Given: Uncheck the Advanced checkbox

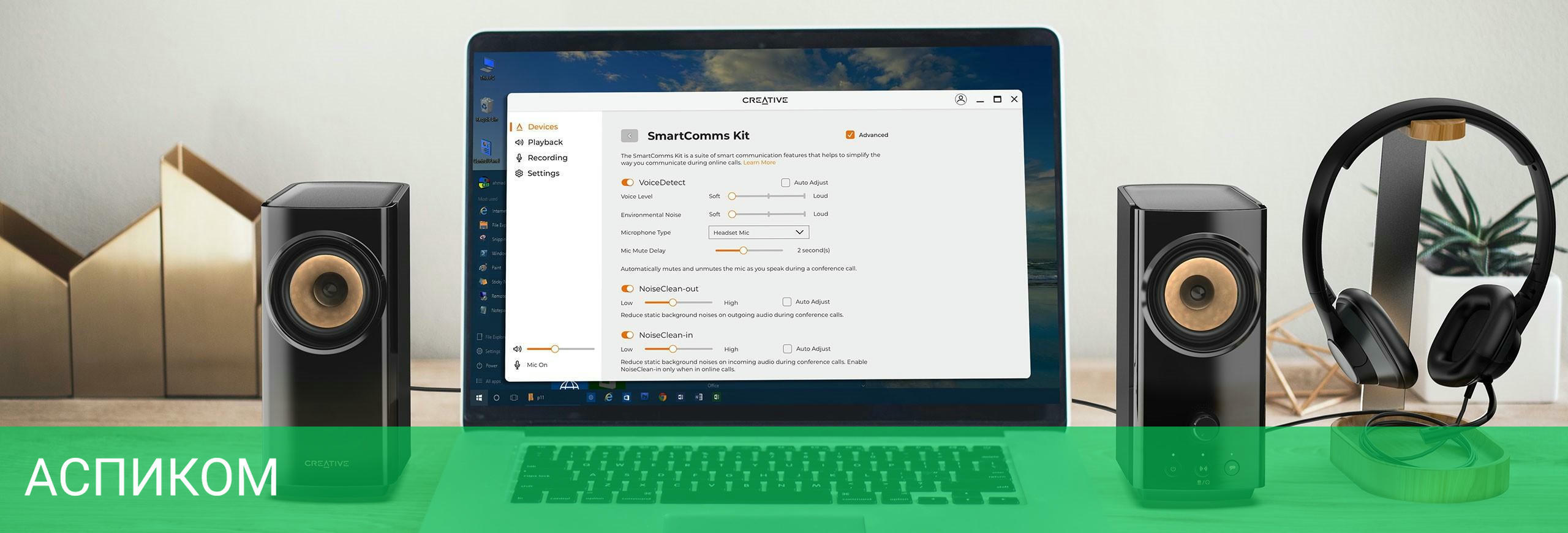Looking at the screenshot, I should pyautogui.click(x=850, y=135).
